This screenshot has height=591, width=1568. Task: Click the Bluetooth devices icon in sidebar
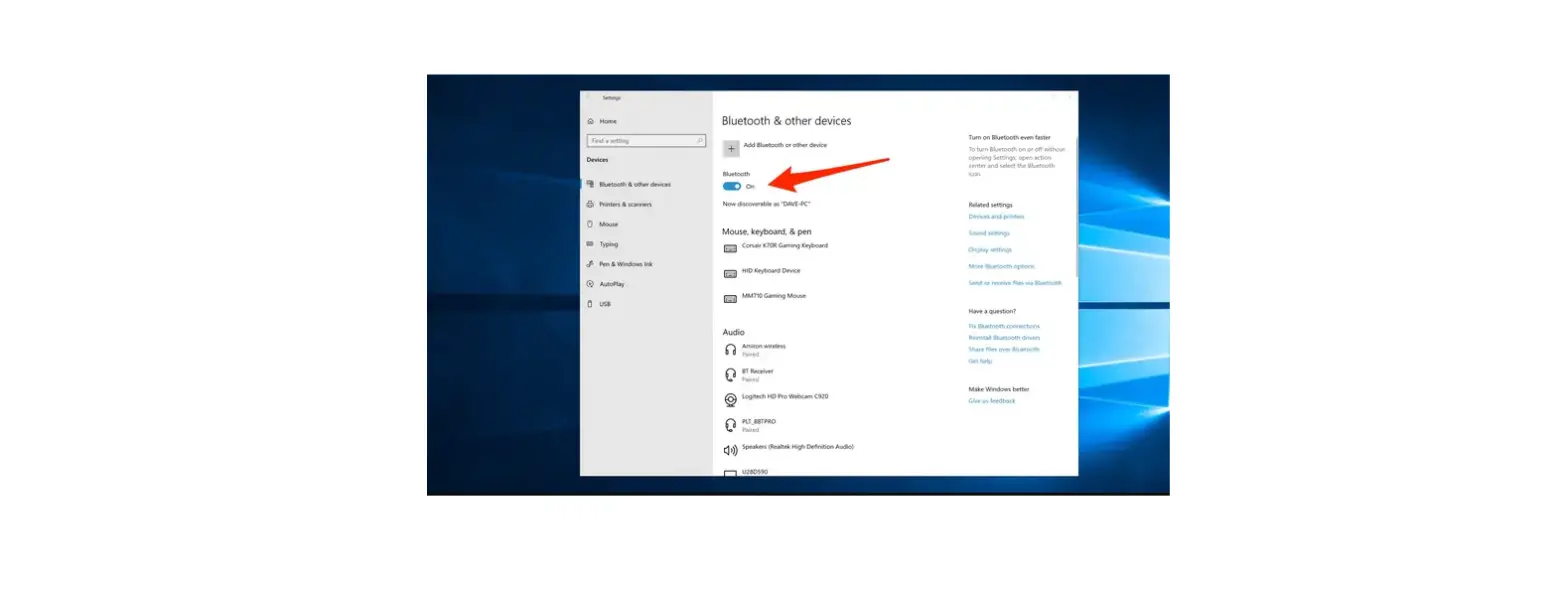[x=590, y=184]
